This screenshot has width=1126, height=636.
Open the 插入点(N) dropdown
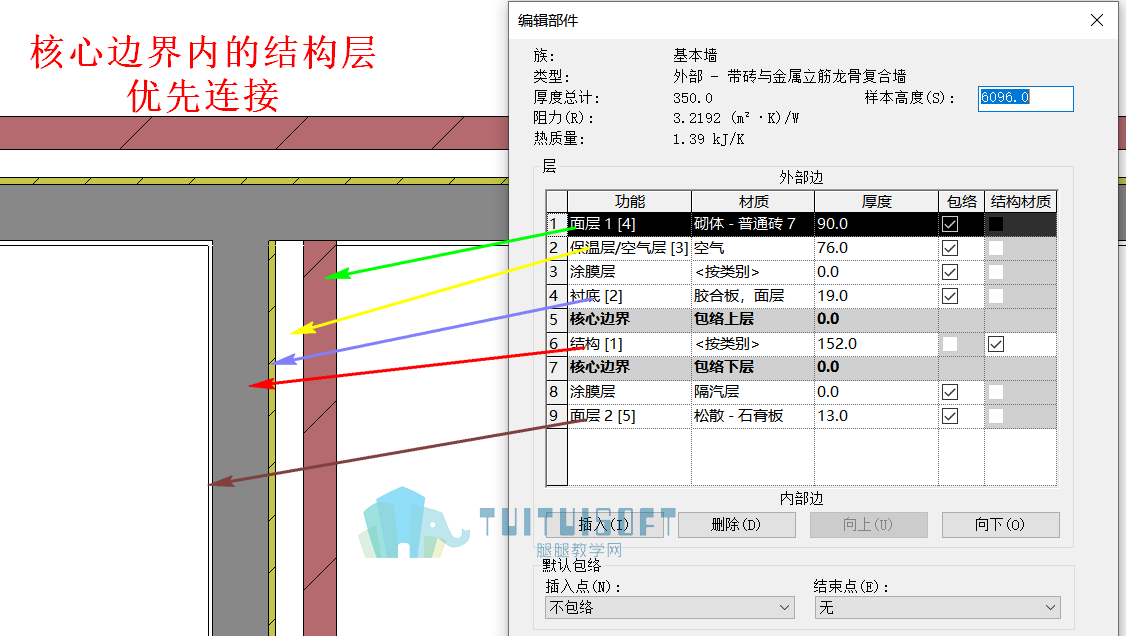click(x=670, y=607)
